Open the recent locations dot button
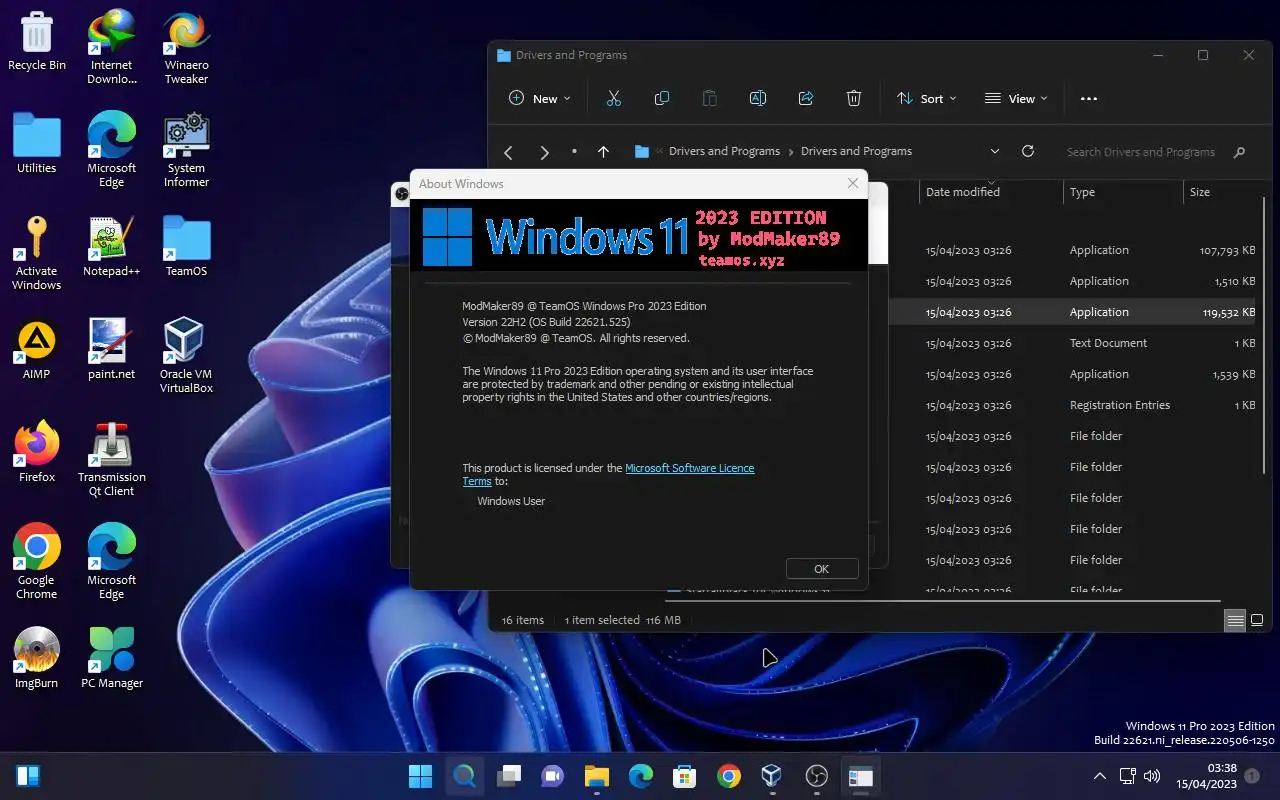Viewport: 1280px width, 800px height. (x=574, y=152)
